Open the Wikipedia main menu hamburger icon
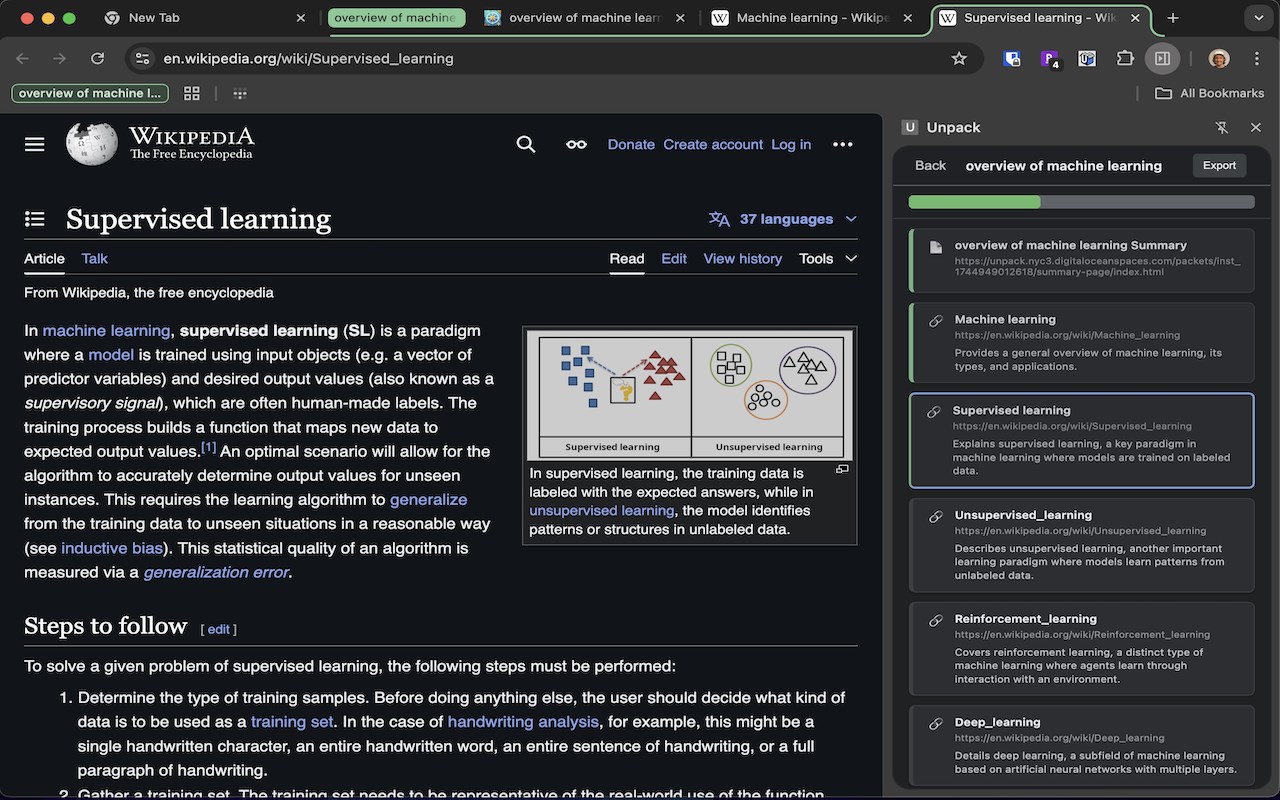The height and width of the screenshot is (800, 1280). click(x=35, y=144)
